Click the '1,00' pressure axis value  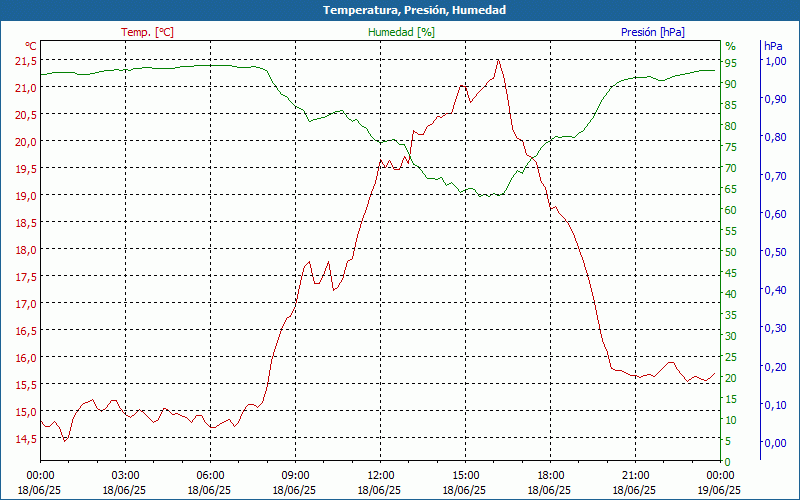(776, 61)
